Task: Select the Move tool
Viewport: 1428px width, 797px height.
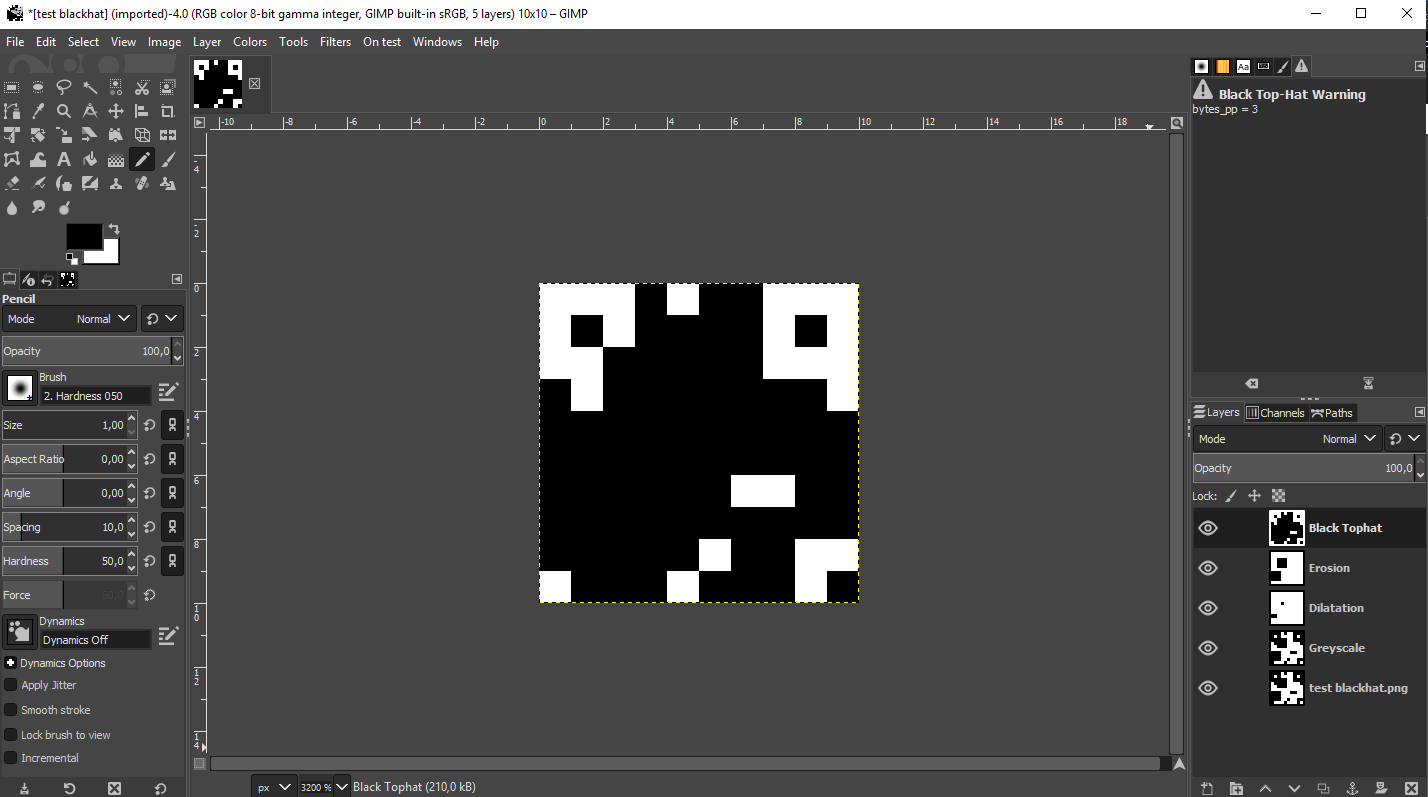Action: [116, 111]
